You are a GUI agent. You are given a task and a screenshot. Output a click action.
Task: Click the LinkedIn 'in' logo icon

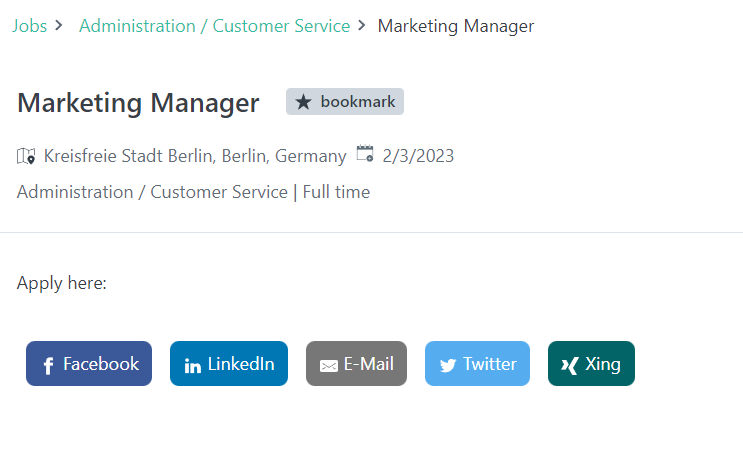[192, 365]
